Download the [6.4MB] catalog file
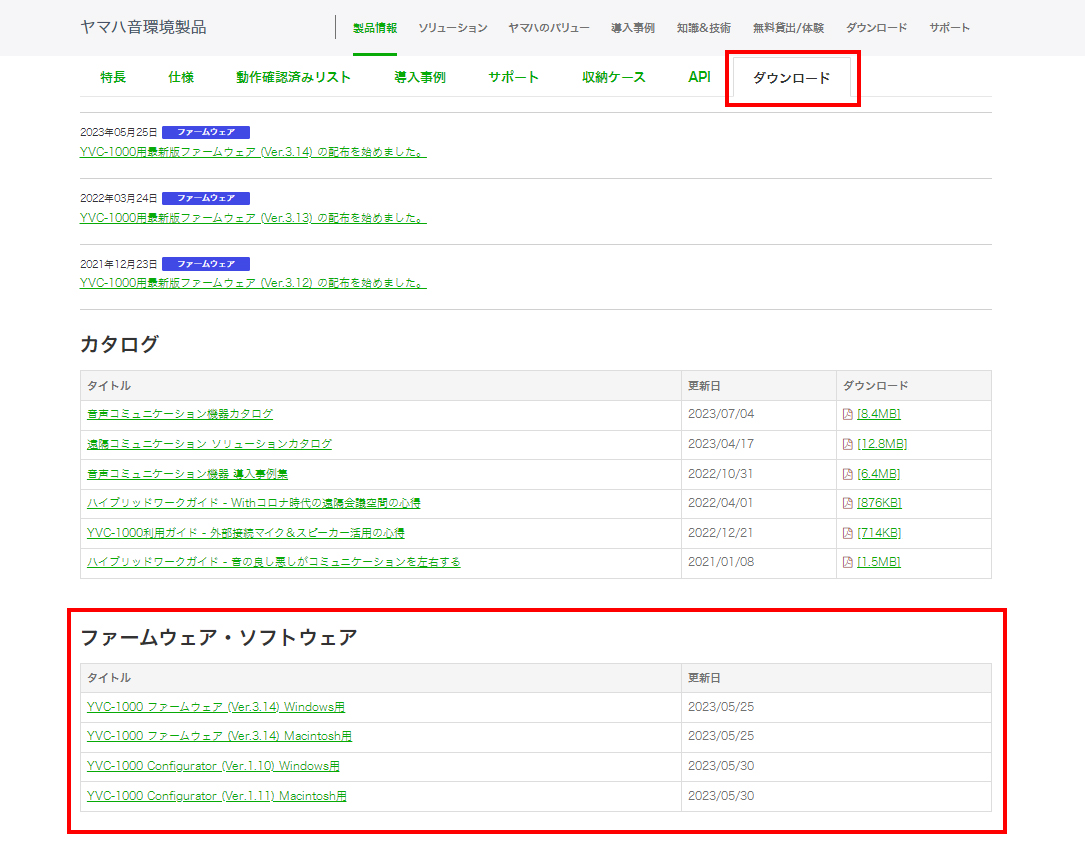Image resolution: width=1085 pixels, height=852 pixels. pos(879,474)
